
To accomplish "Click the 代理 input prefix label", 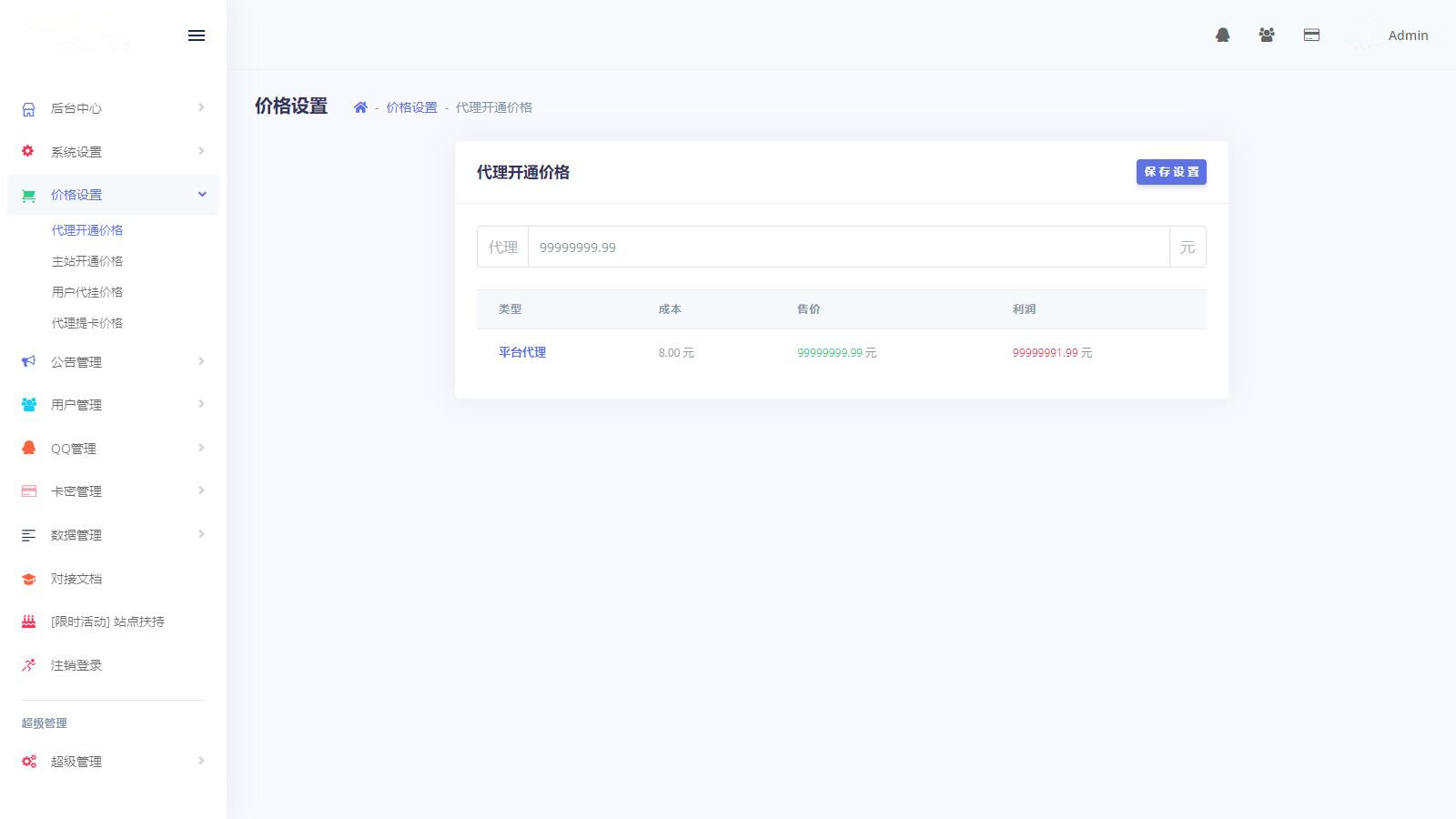I will (503, 247).
